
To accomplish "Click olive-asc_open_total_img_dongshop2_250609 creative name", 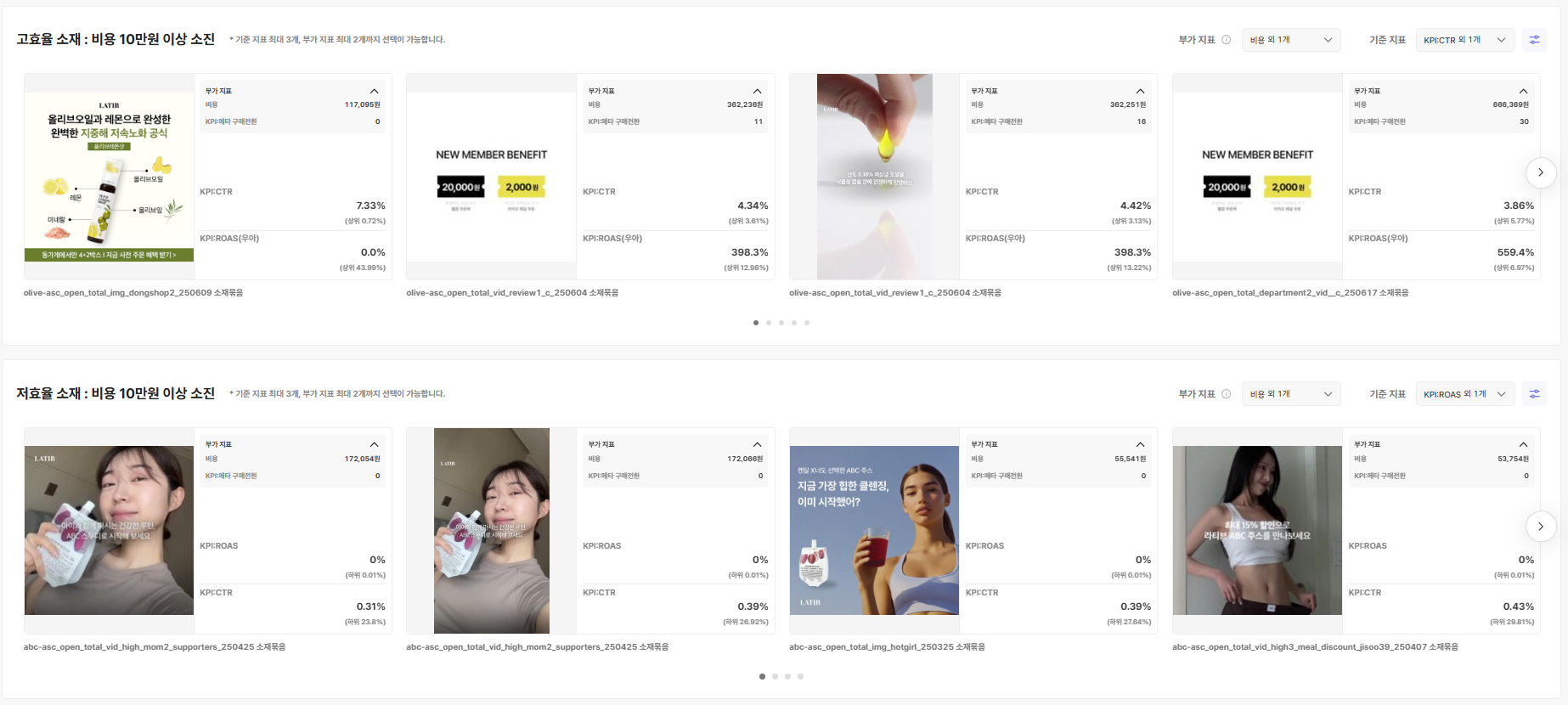I will [133, 293].
